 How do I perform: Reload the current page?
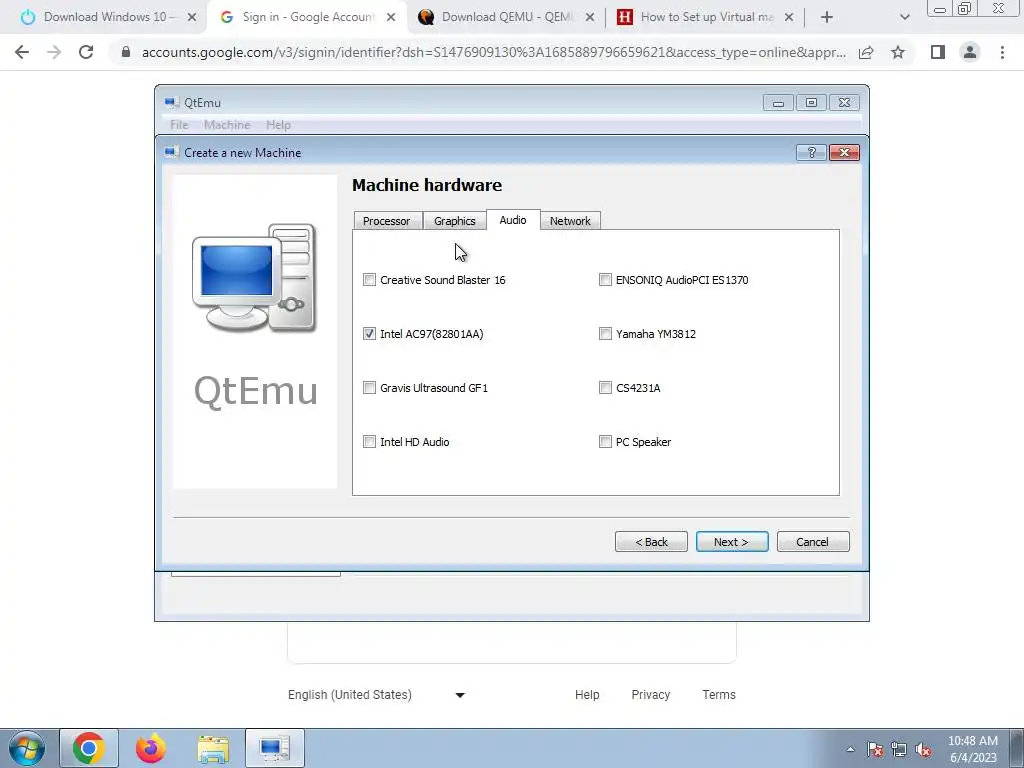tap(86, 52)
